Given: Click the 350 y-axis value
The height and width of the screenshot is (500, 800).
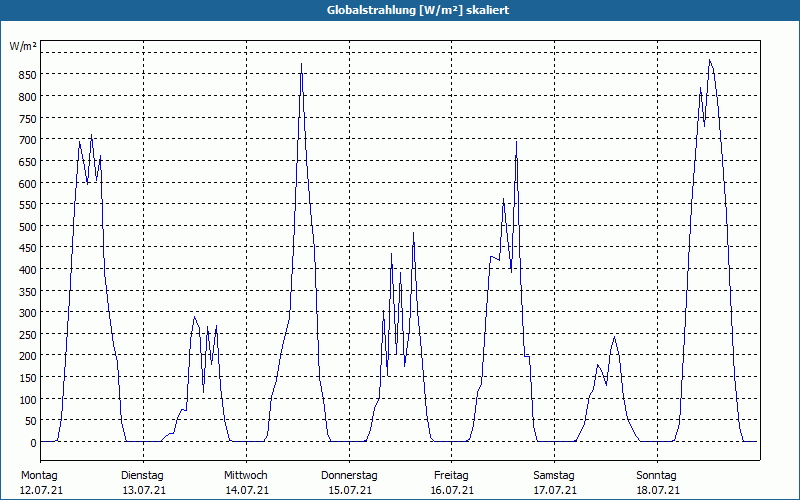Looking at the screenshot, I should point(27,291).
